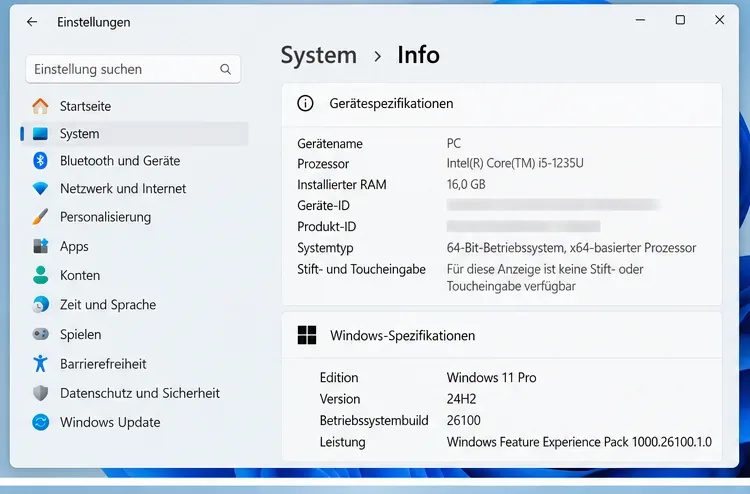Open the Startseite page
The width and height of the screenshot is (750, 494).
[x=134, y=106]
